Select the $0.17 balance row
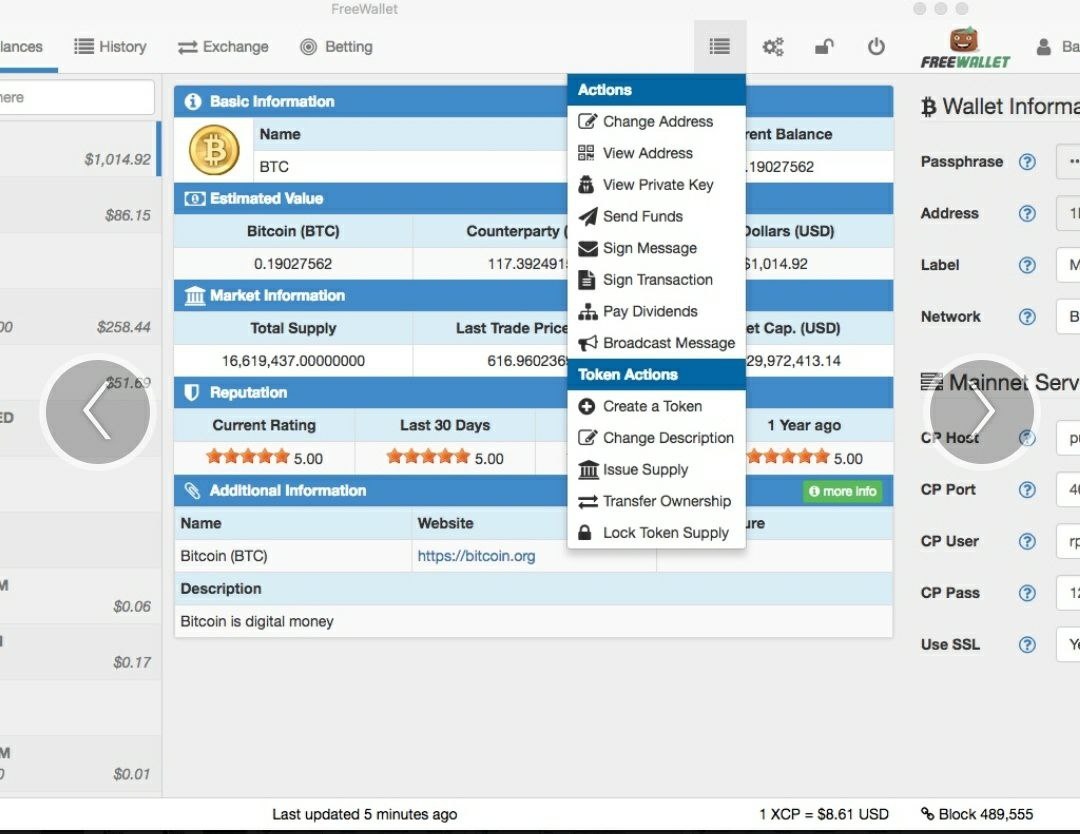Viewport: 1080px width, 834px height. click(x=80, y=651)
